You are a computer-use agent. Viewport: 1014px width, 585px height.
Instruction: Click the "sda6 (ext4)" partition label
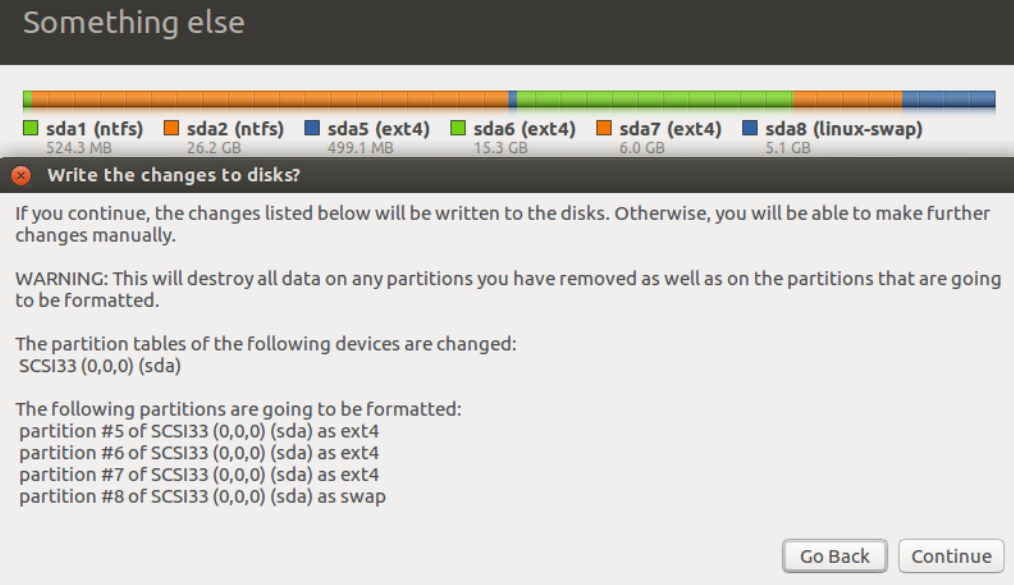[x=524, y=129]
